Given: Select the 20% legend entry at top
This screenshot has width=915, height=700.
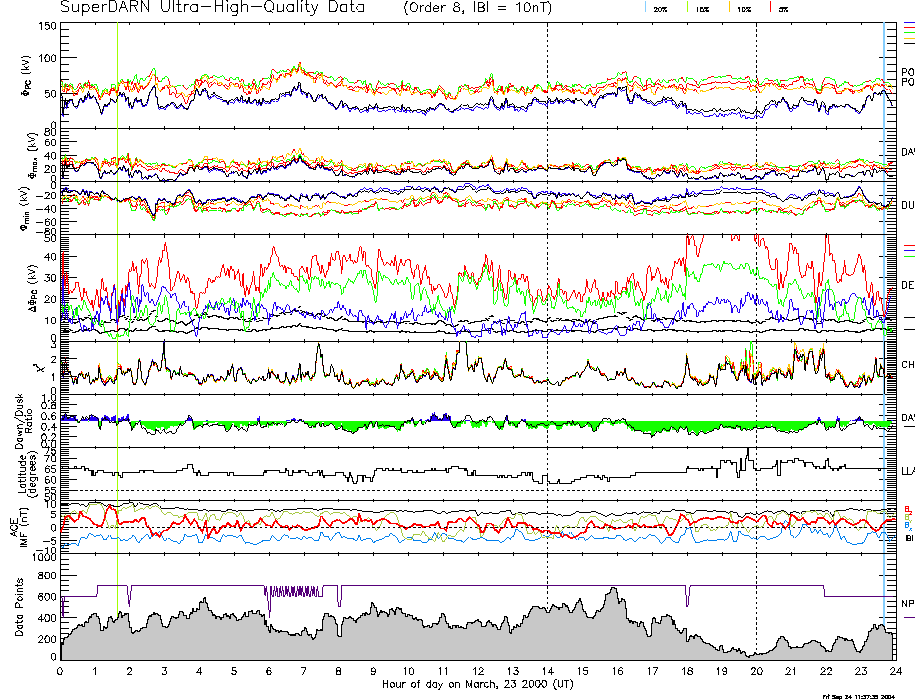Looking at the screenshot, I should [x=661, y=8].
